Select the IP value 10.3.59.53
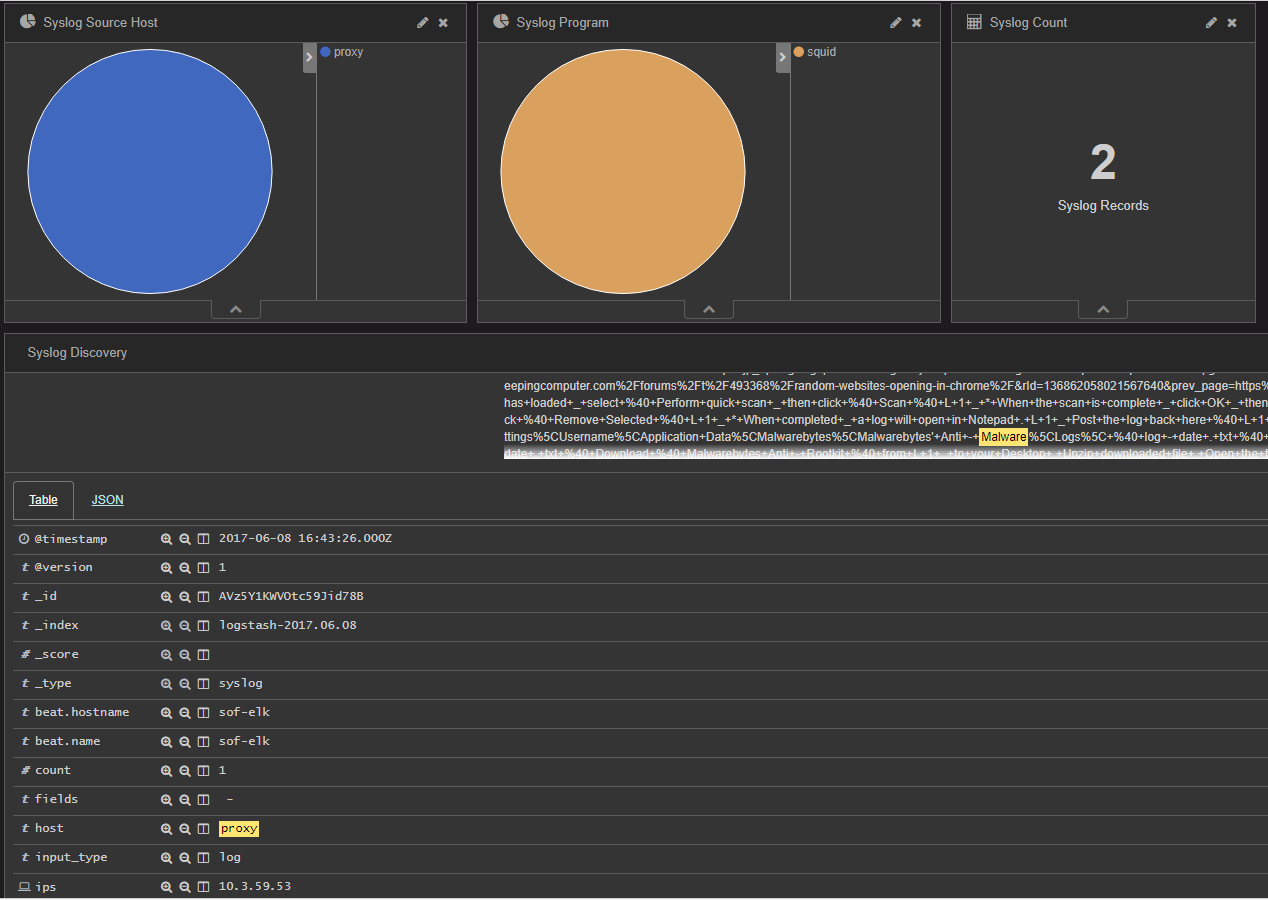 point(255,886)
